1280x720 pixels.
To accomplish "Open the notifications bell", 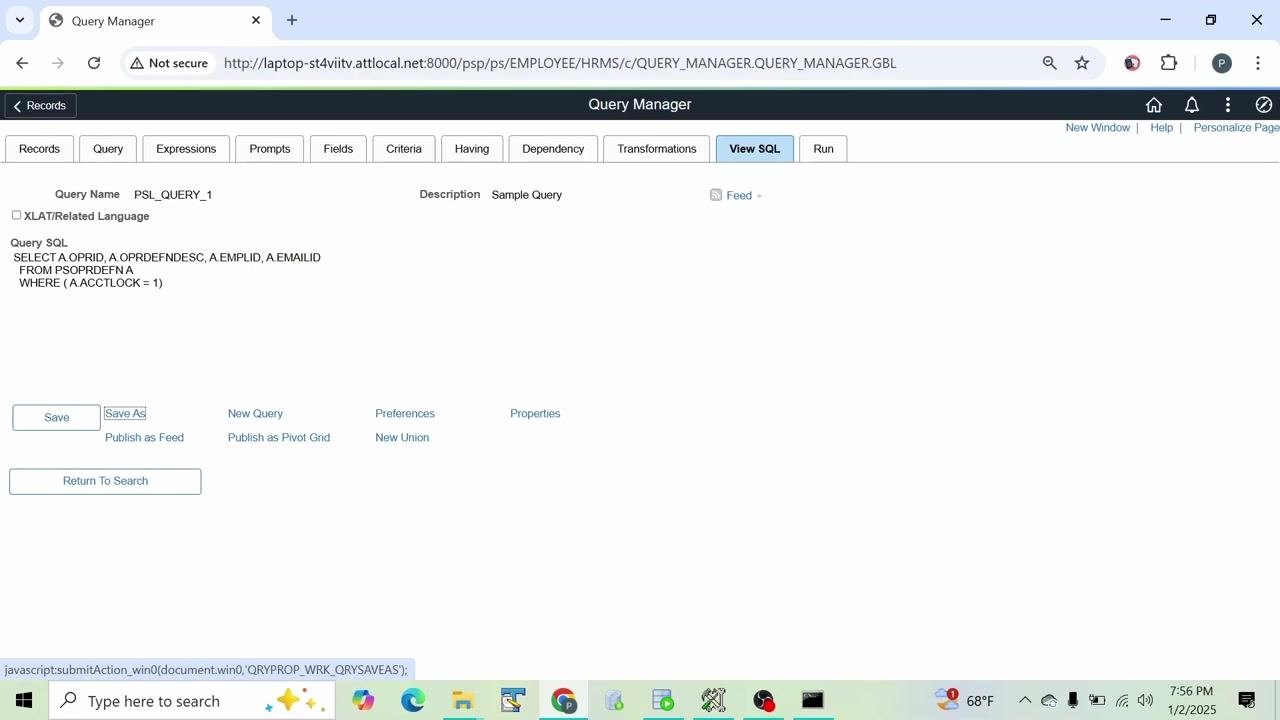I will [x=1191, y=105].
